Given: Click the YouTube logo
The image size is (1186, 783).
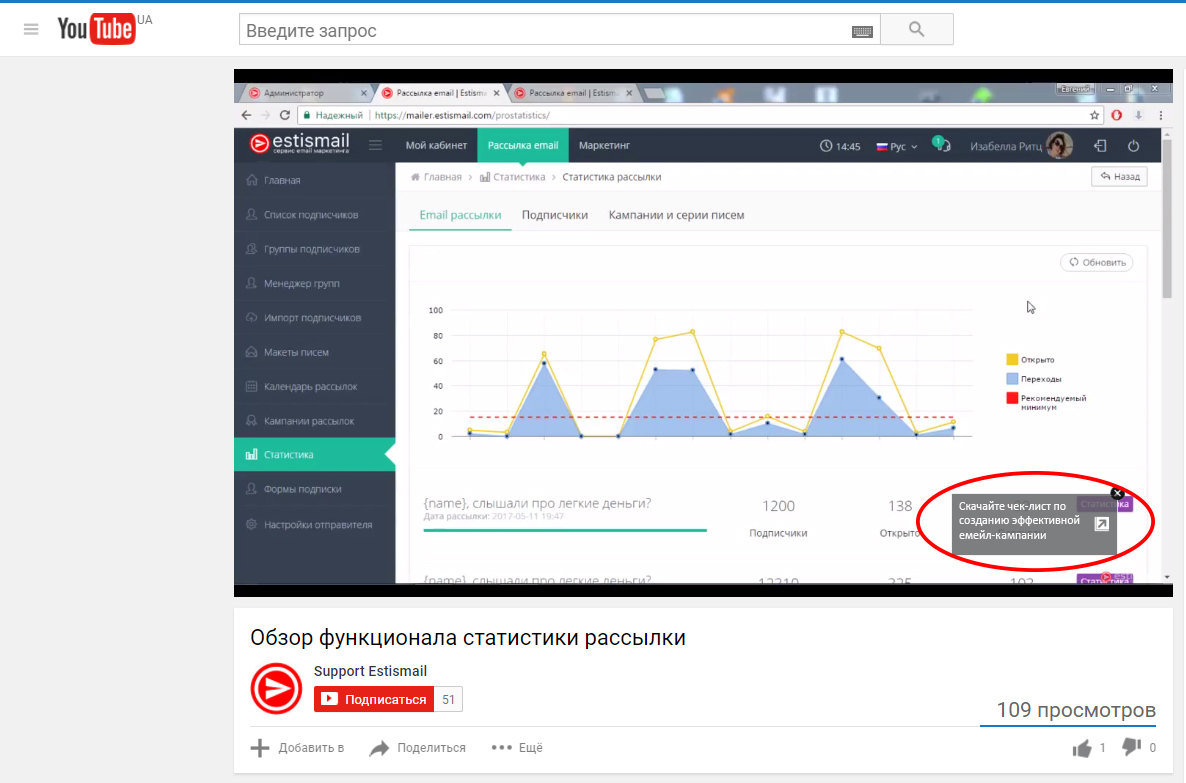Looking at the screenshot, I should point(96,29).
